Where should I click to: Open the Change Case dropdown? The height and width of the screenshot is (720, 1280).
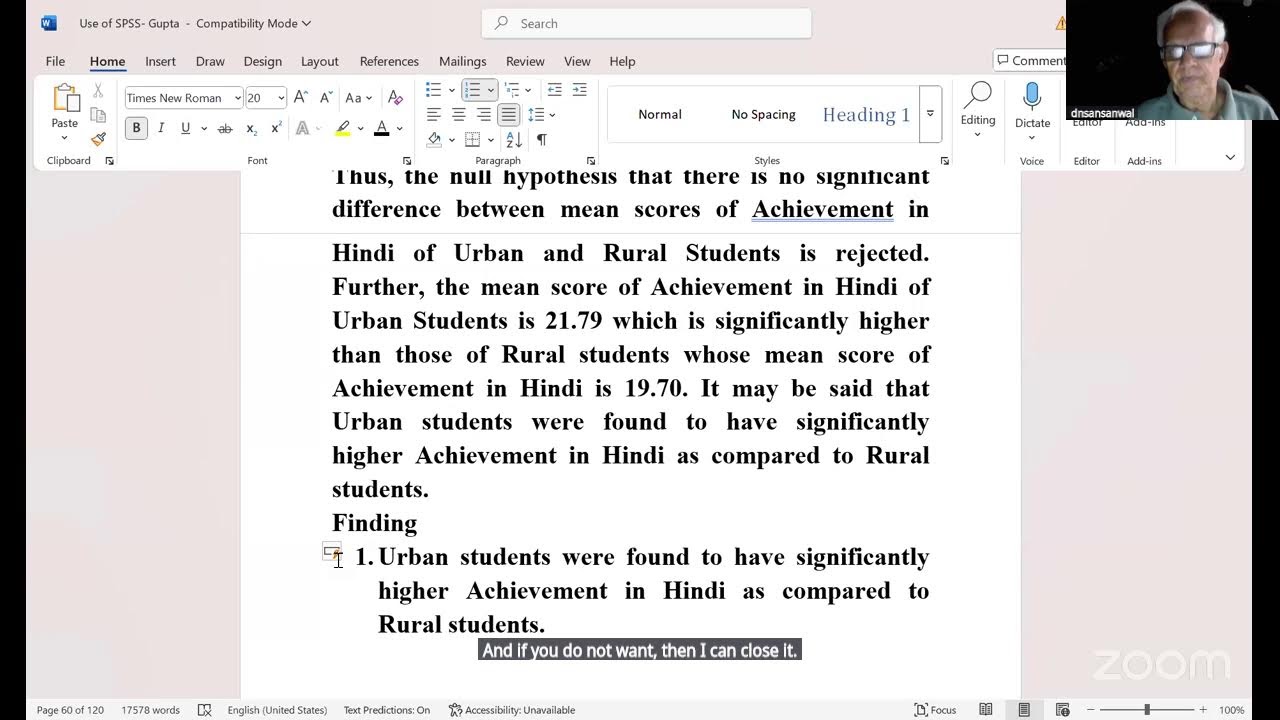358,97
